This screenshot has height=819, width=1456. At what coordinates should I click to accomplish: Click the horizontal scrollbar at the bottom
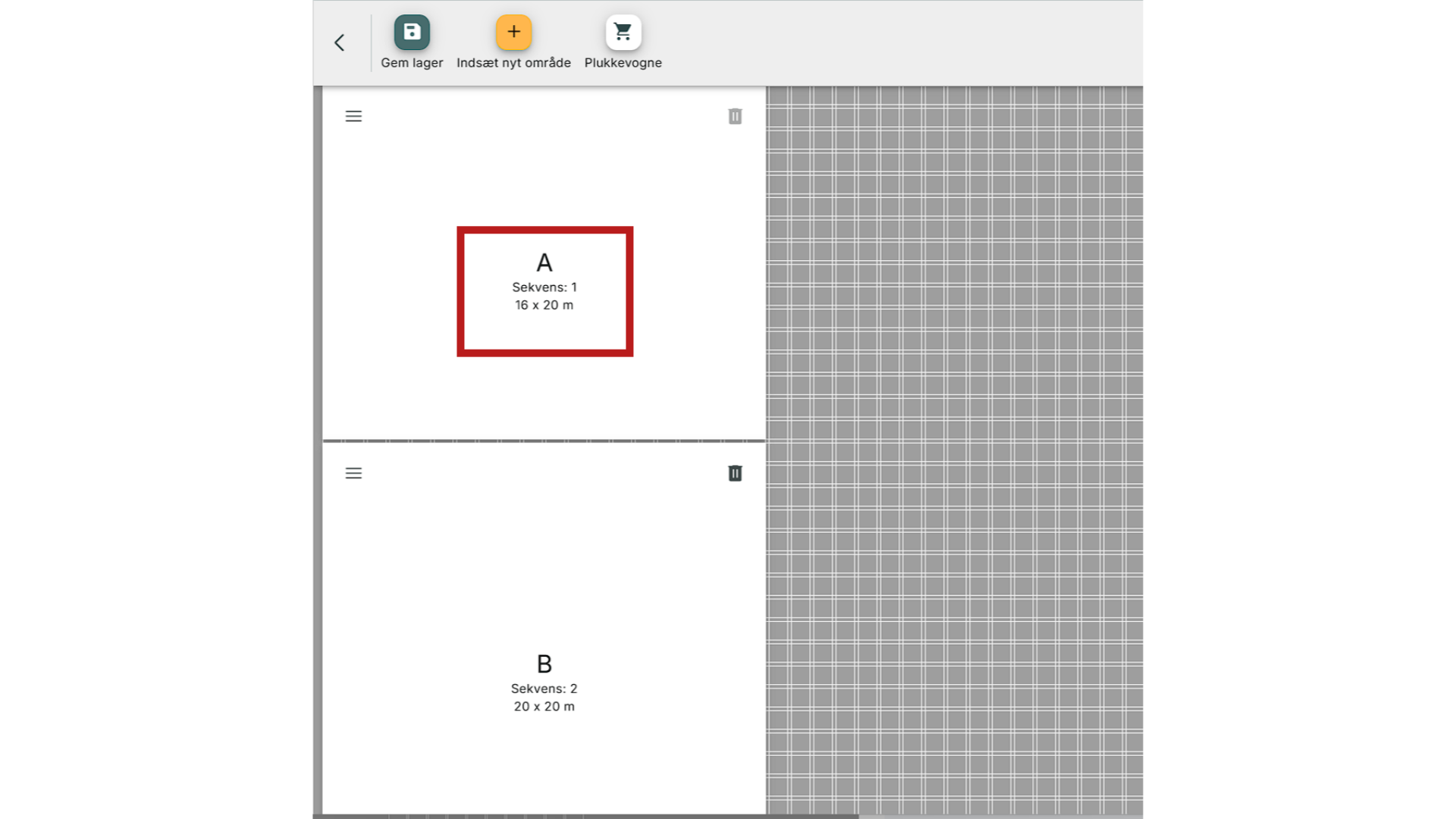click(x=585, y=817)
